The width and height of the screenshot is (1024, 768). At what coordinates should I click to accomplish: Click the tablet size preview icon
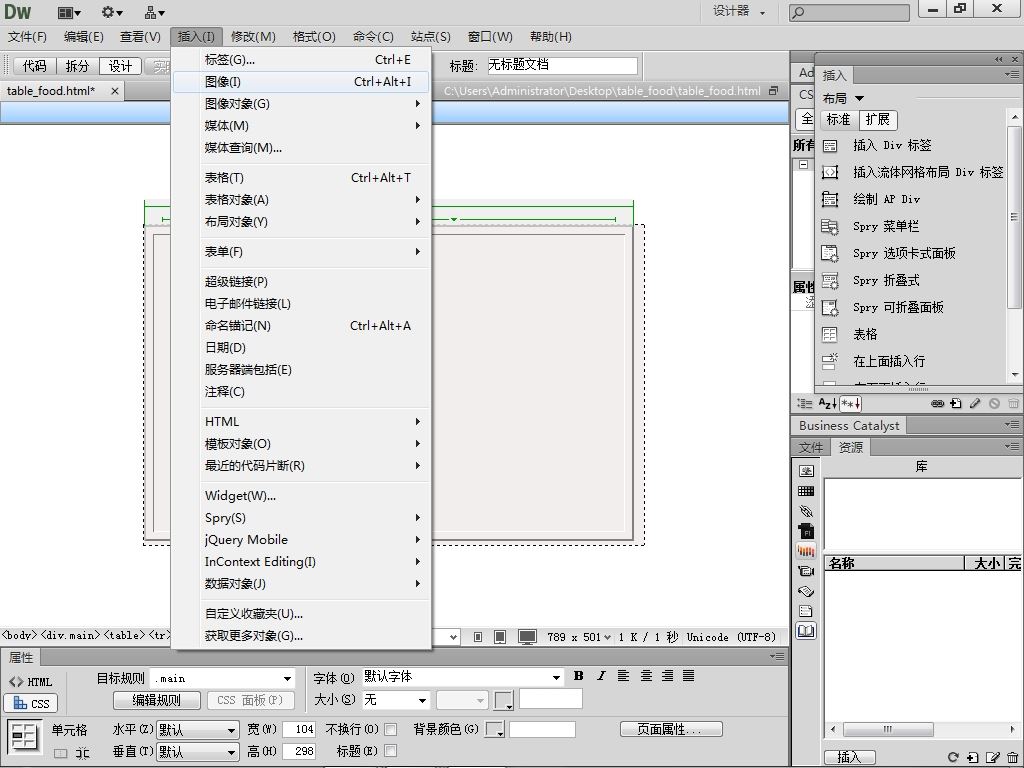500,637
